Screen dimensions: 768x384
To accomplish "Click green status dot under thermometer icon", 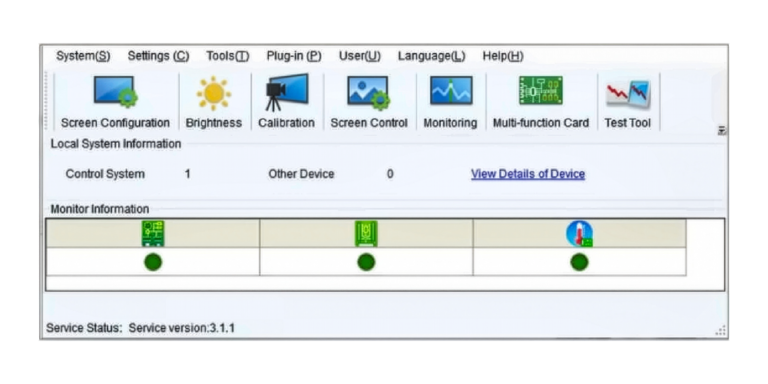I will pyautogui.click(x=579, y=262).
